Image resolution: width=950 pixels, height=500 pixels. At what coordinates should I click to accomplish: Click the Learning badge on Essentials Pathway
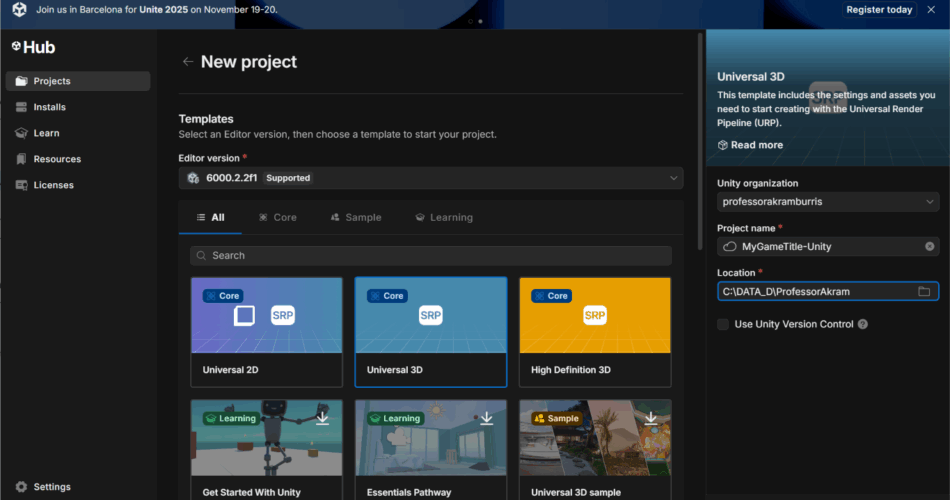[x=395, y=418]
